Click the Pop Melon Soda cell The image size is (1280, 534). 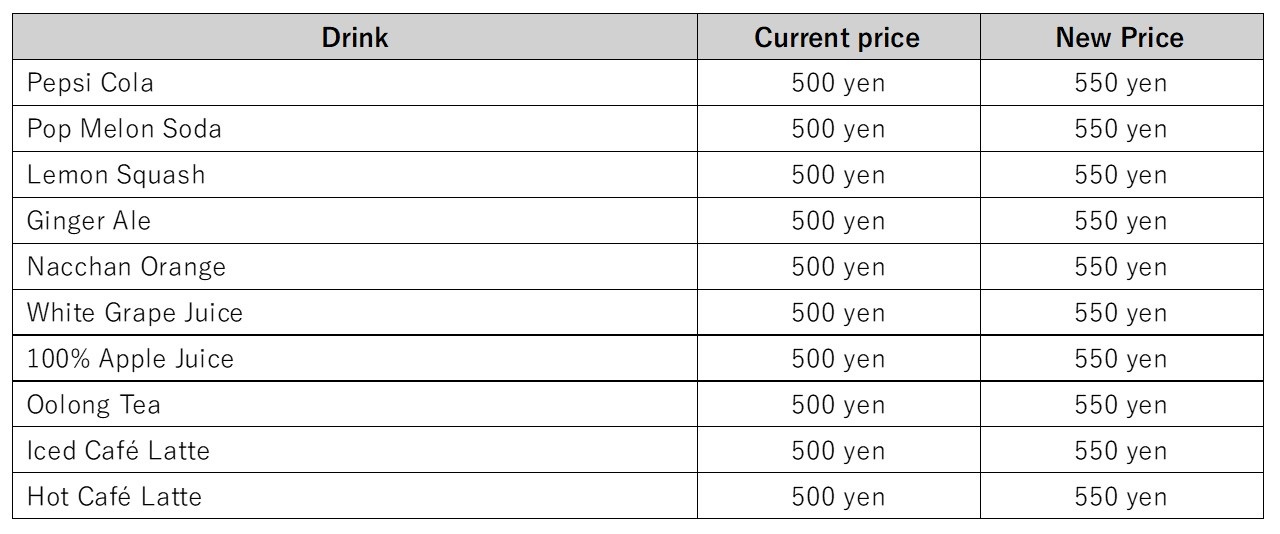(124, 129)
